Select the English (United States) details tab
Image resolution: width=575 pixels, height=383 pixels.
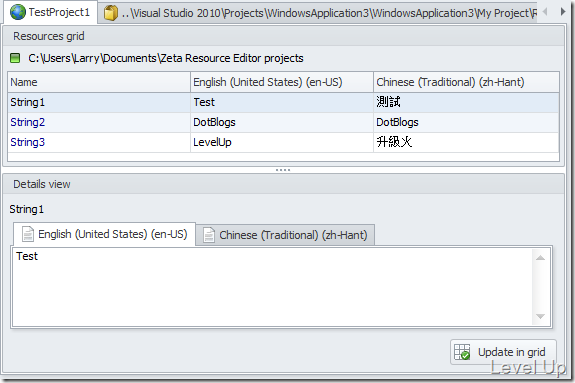pos(105,234)
